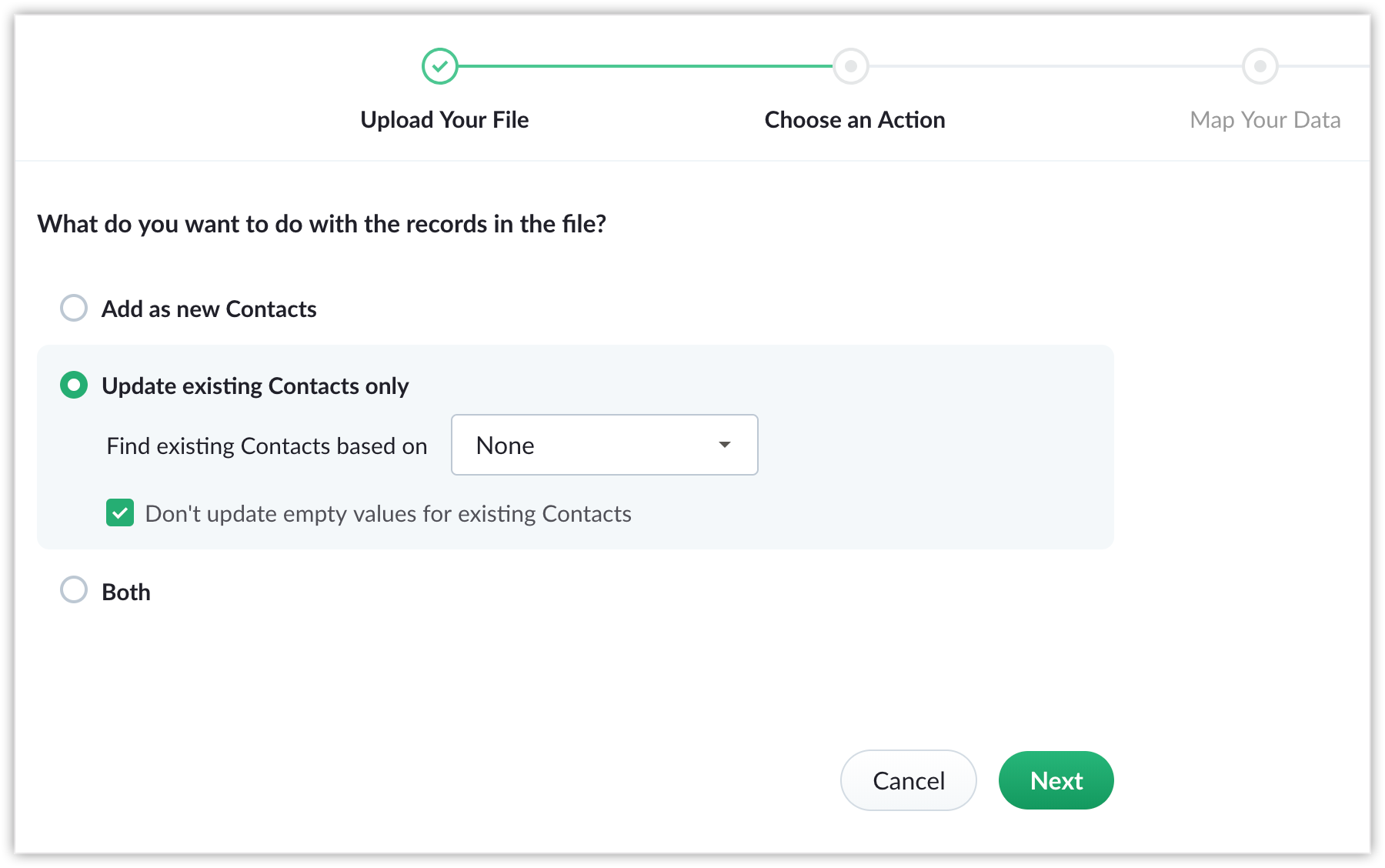Click the Both option label

tap(126, 592)
